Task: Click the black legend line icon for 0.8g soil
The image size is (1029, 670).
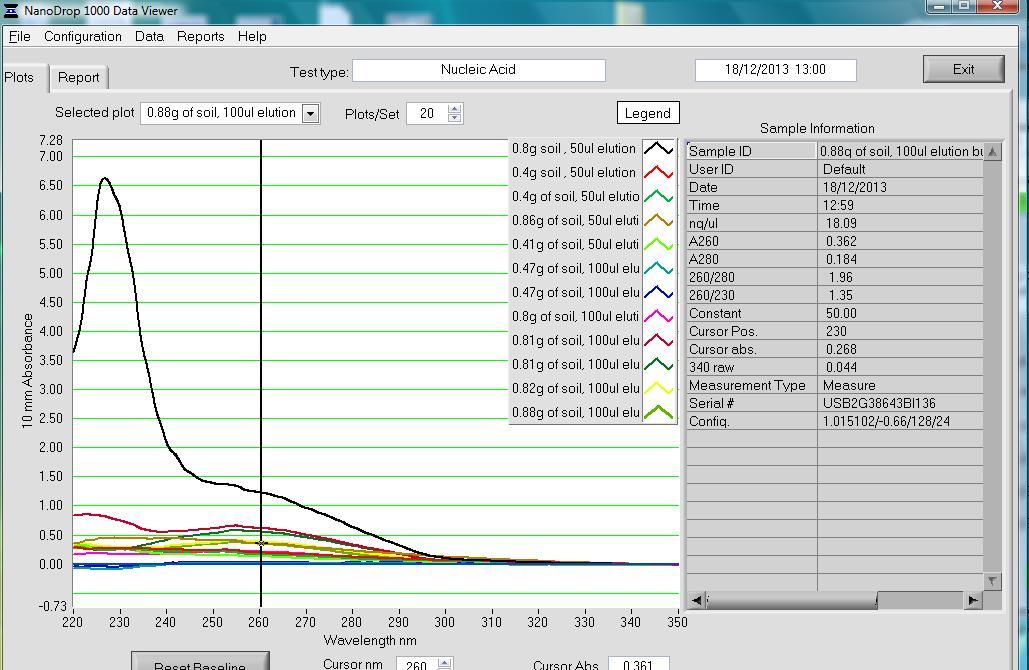Action: point(658,149)
